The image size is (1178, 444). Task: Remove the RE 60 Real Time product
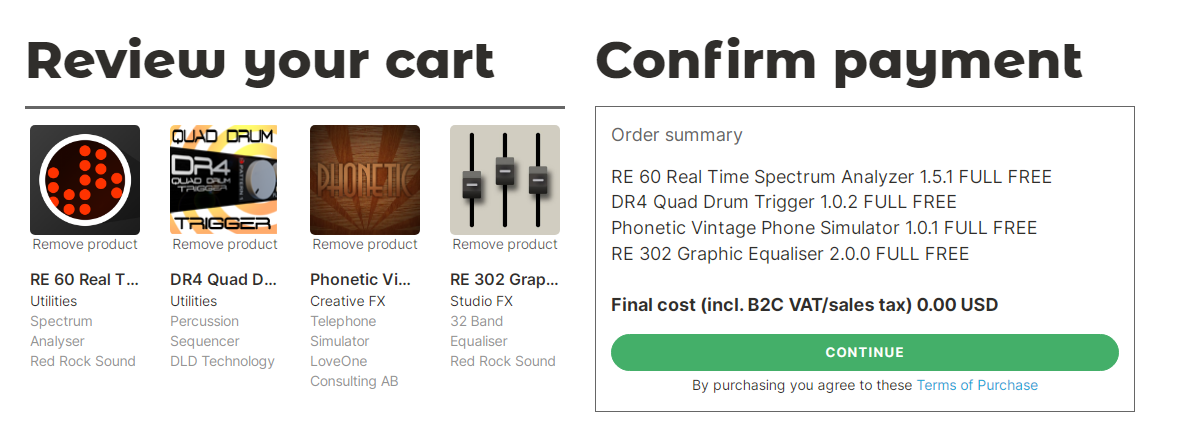[85, 245]
